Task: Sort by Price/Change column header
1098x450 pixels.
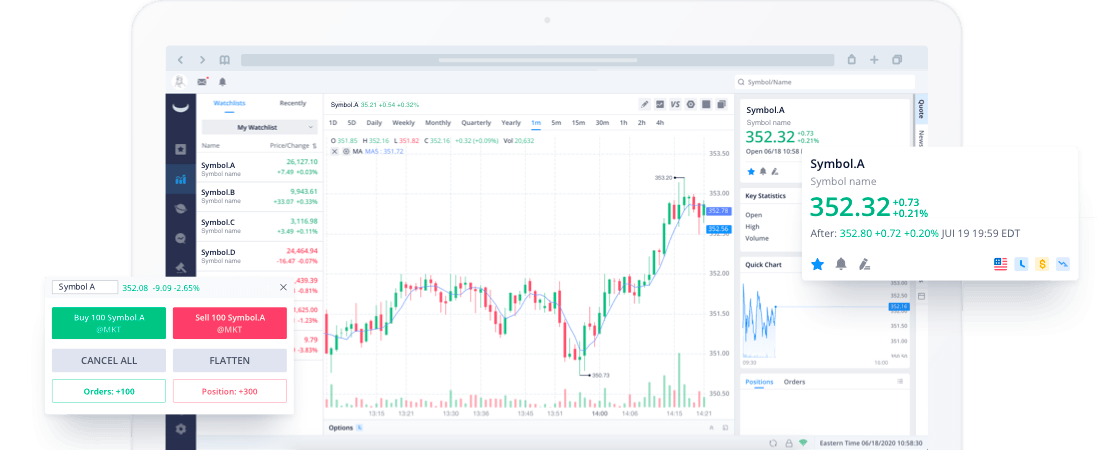Action: click(x=293, y=146)
